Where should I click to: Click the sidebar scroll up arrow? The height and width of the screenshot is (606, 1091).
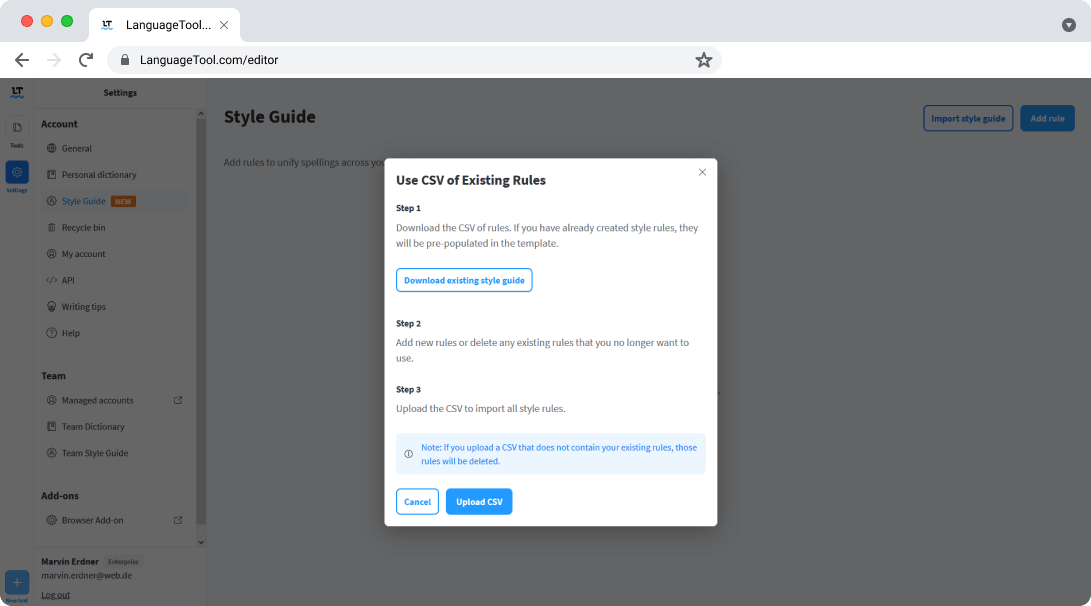(201, 113)
